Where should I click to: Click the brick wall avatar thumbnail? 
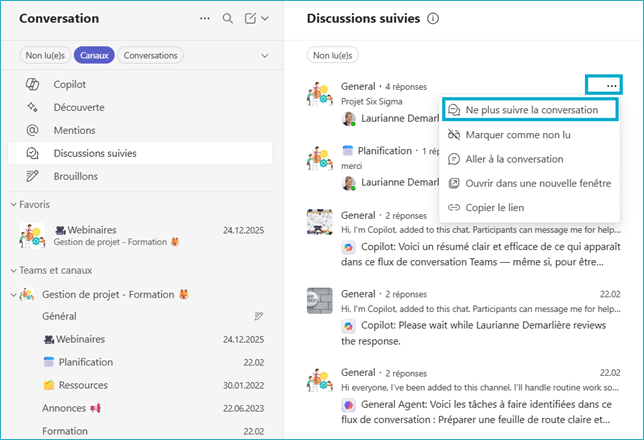click(x=320, y=301)
